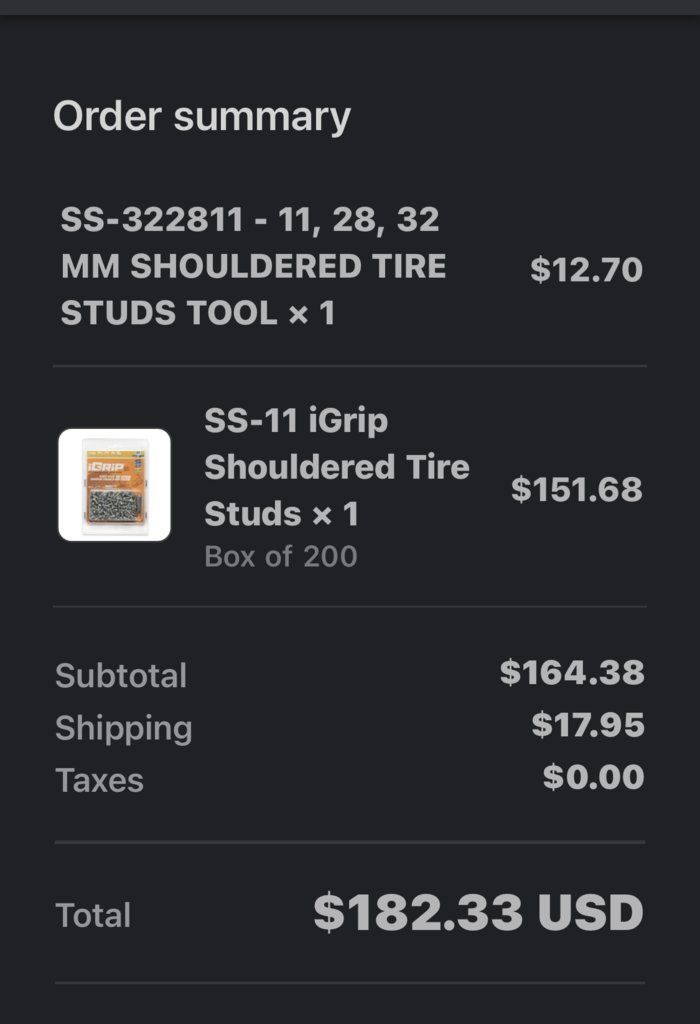This screenshot has width=700, height=1024.
Task: Click the divider line beneath the tool item
Action: point(350,366)
